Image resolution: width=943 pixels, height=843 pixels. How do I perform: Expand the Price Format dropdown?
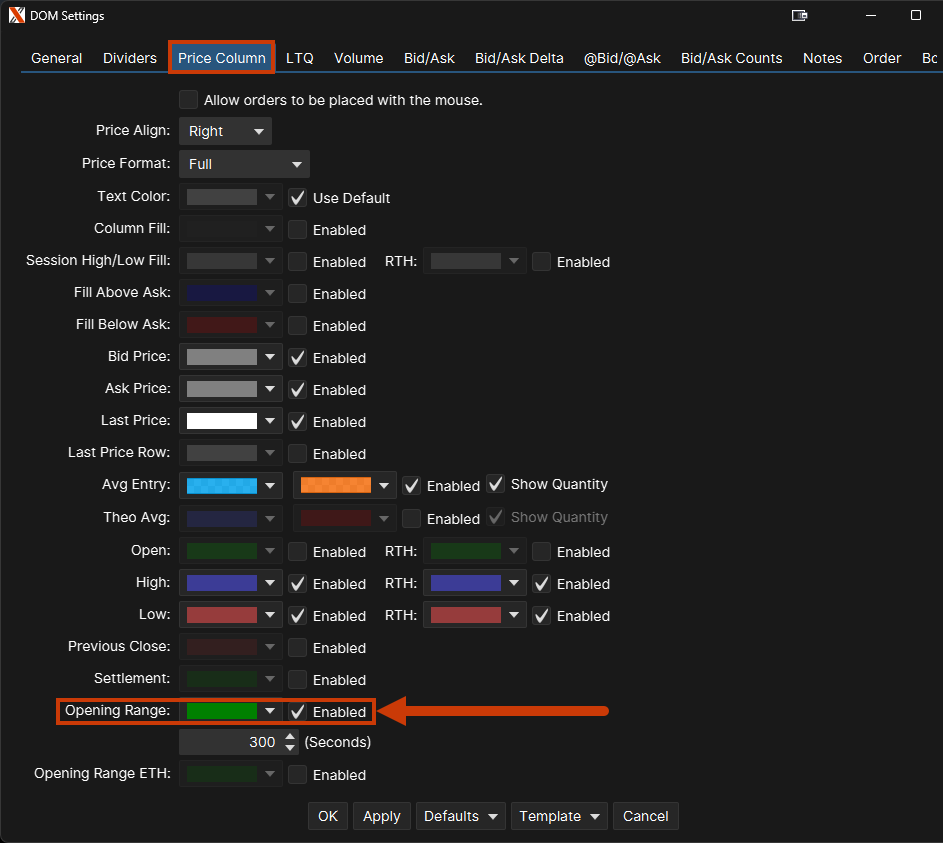click(x=244, y=164)
